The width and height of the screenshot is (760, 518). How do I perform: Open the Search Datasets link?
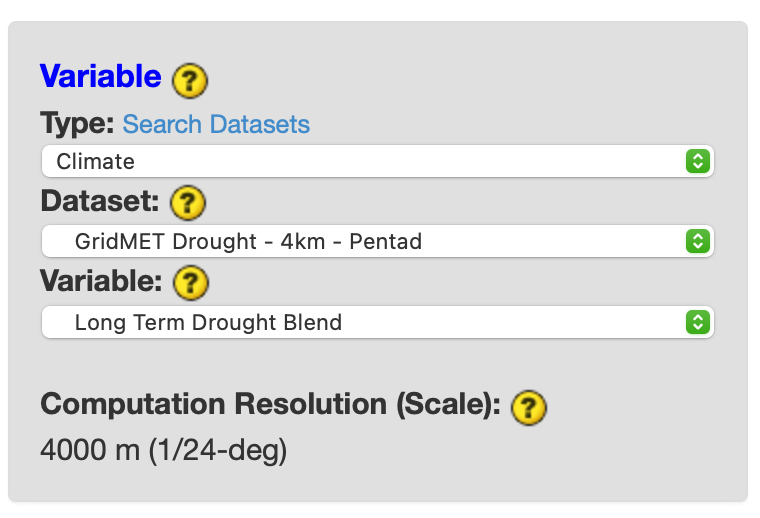click(216, 125)
